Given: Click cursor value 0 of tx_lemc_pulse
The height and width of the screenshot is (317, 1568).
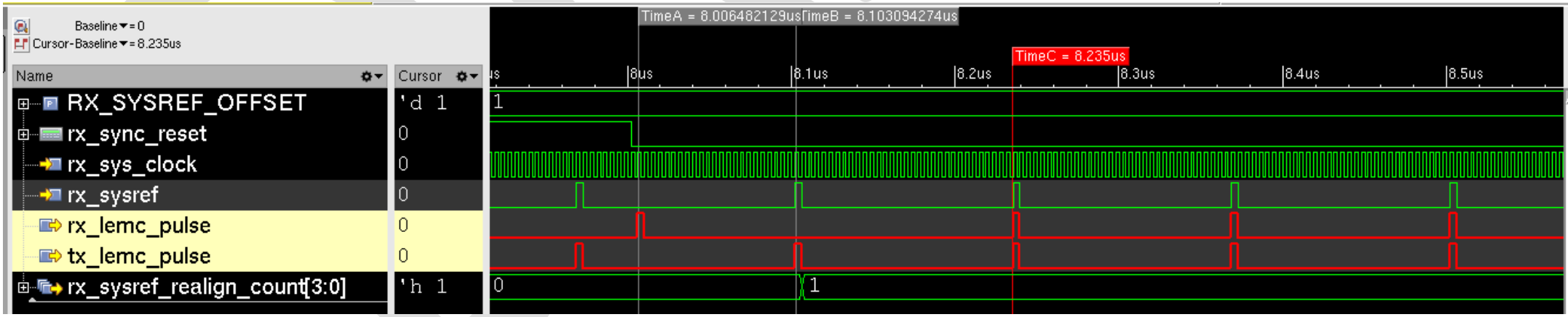Looking at the screenshot, I should click(403, 256).
